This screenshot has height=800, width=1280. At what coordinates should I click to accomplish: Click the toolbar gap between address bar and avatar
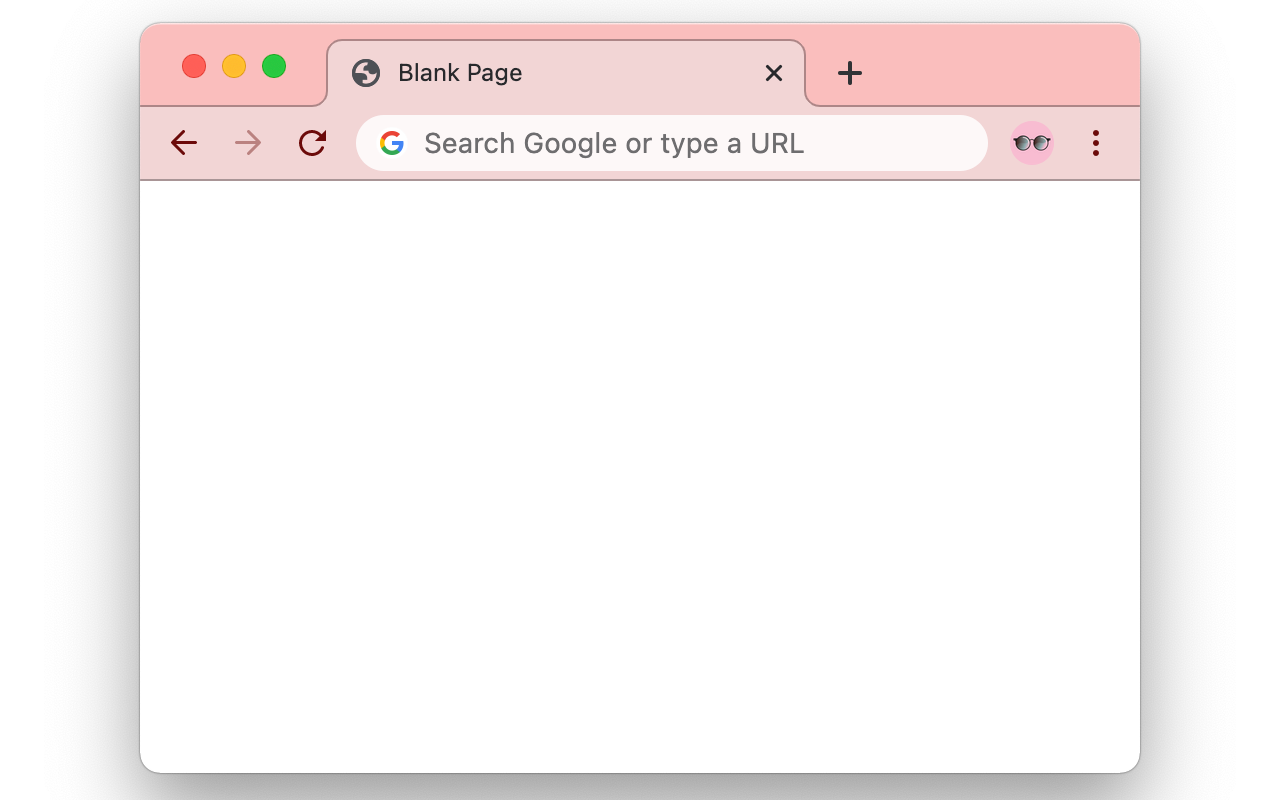tap(999, 143)
